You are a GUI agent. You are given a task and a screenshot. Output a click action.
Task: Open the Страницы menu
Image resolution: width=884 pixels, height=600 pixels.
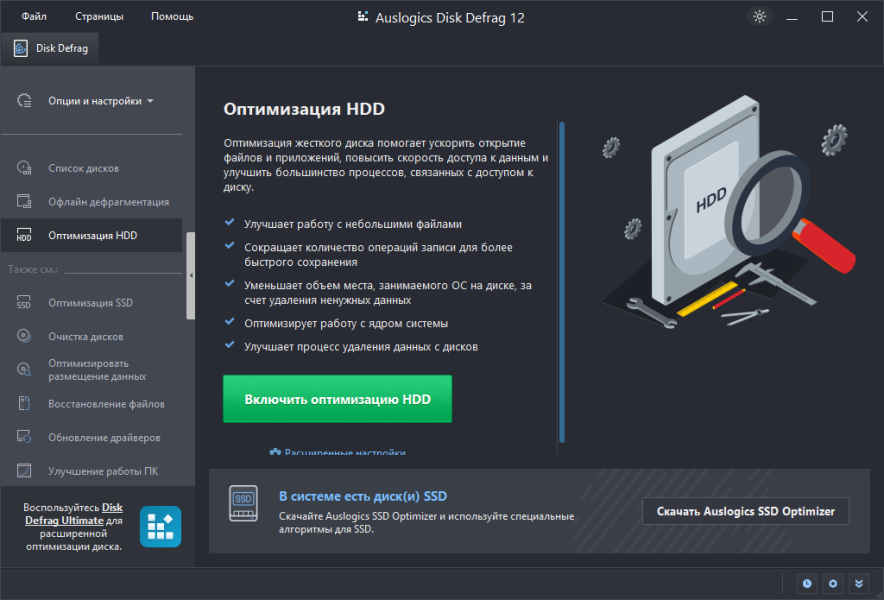point(99,16)
